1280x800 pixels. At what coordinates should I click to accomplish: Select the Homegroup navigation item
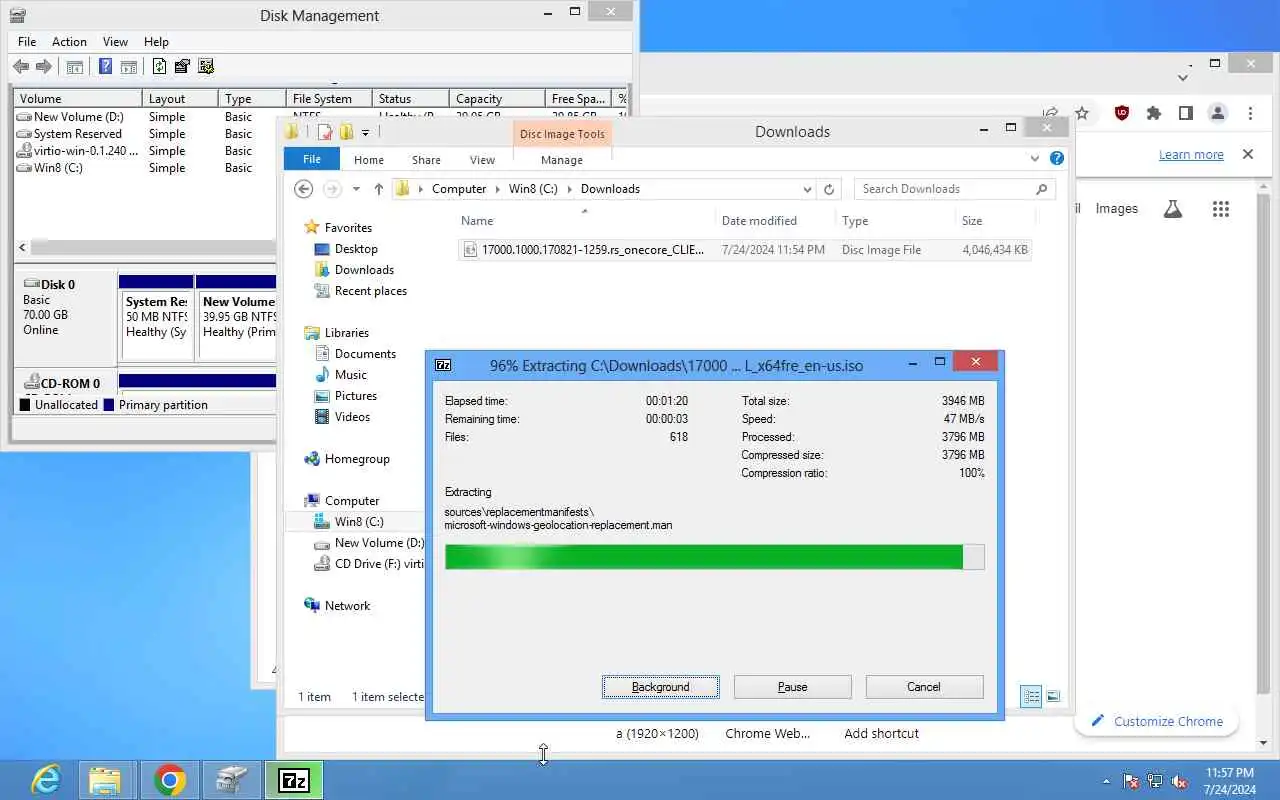[356, 459]
